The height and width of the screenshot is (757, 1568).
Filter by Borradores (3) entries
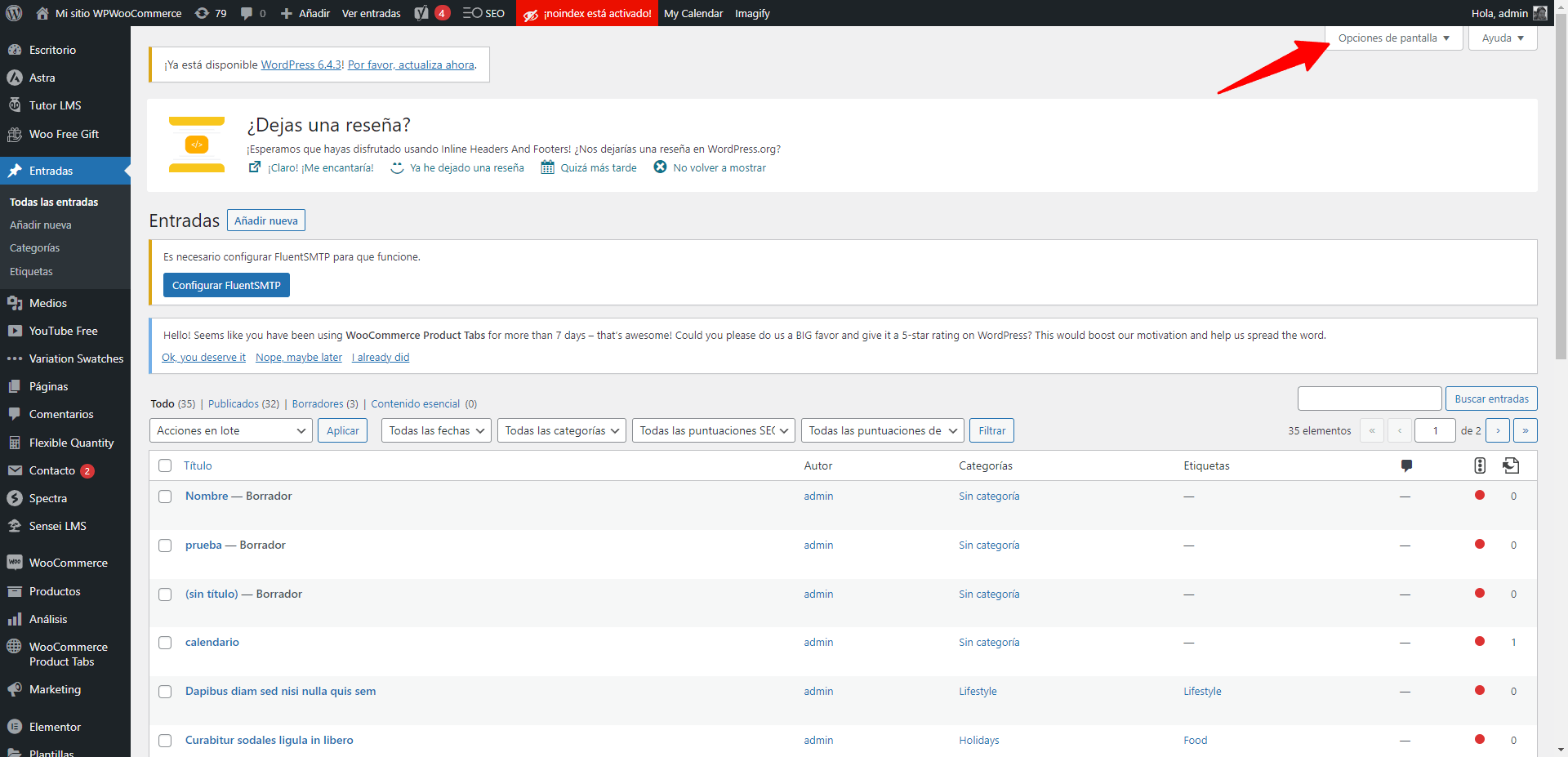point(325,403)
